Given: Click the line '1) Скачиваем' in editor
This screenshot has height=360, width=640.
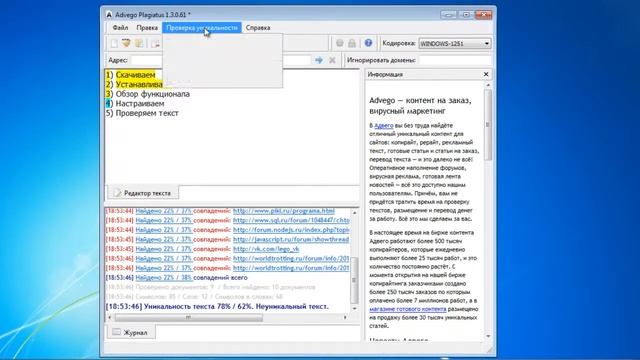Looking at the screenshot, I should click(131, 75).
